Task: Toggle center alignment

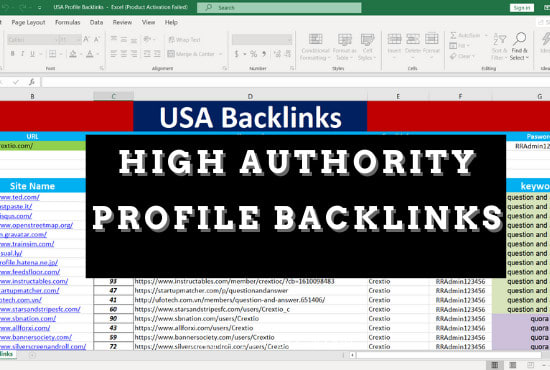Action: click(x=124, y=54)
